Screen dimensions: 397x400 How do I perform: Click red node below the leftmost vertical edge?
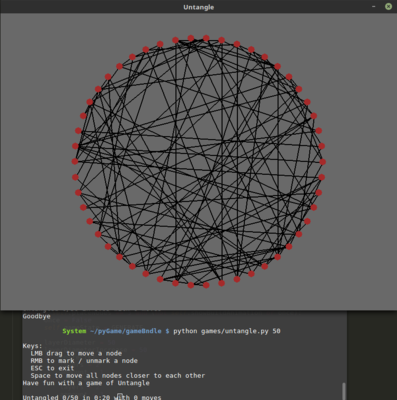pos(176,283)
